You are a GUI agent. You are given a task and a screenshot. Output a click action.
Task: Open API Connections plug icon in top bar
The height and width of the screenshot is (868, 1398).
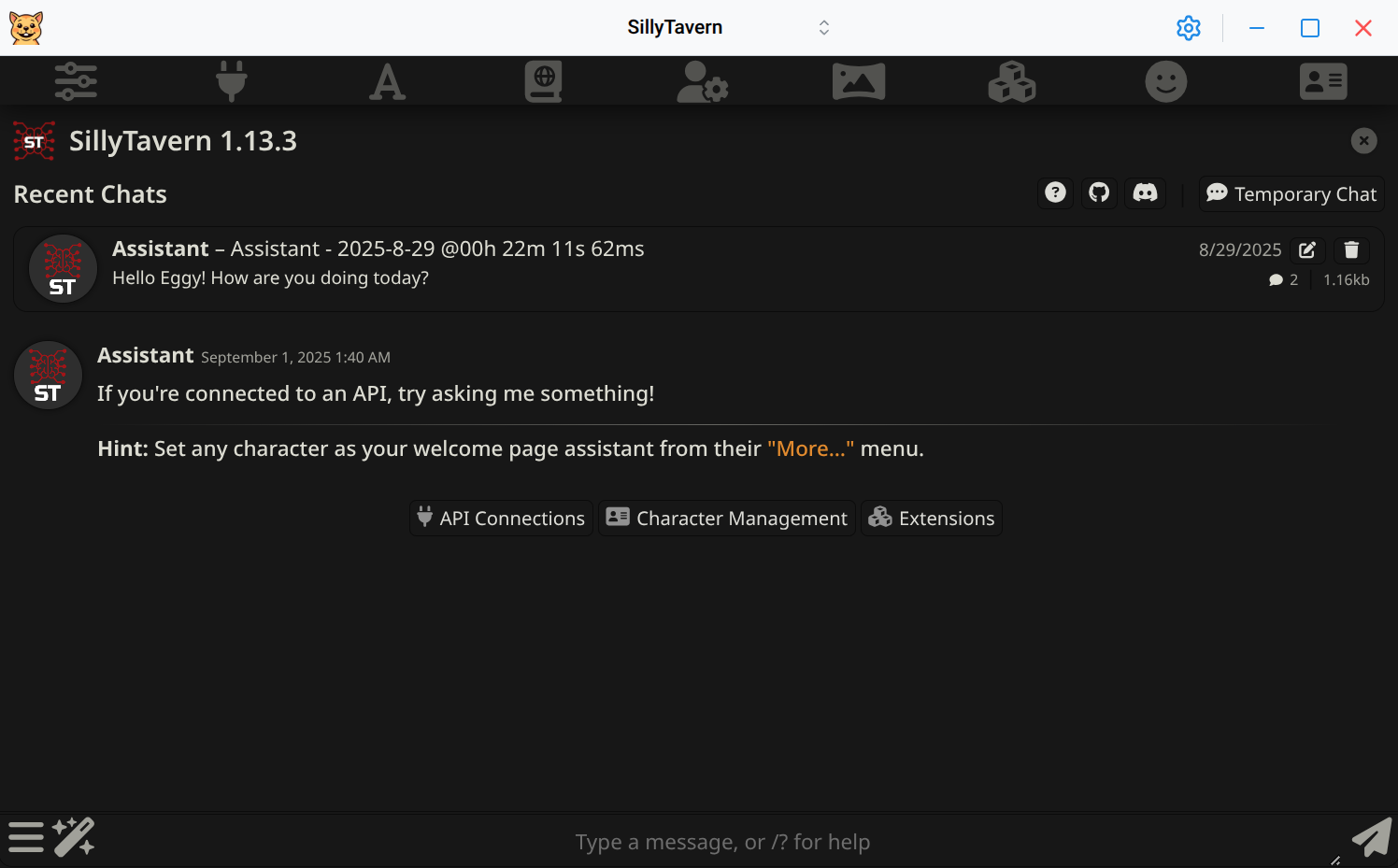[x=232, y=81]
